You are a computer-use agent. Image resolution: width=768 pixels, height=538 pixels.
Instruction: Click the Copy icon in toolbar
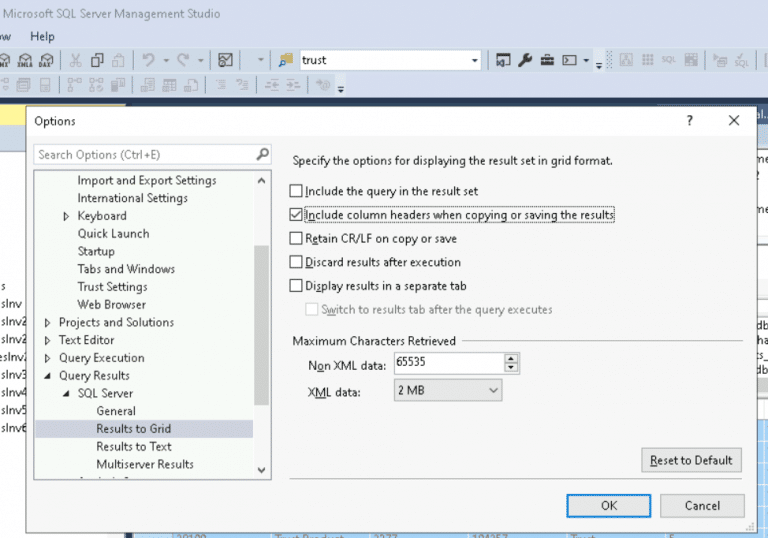(x=98, y=60)
